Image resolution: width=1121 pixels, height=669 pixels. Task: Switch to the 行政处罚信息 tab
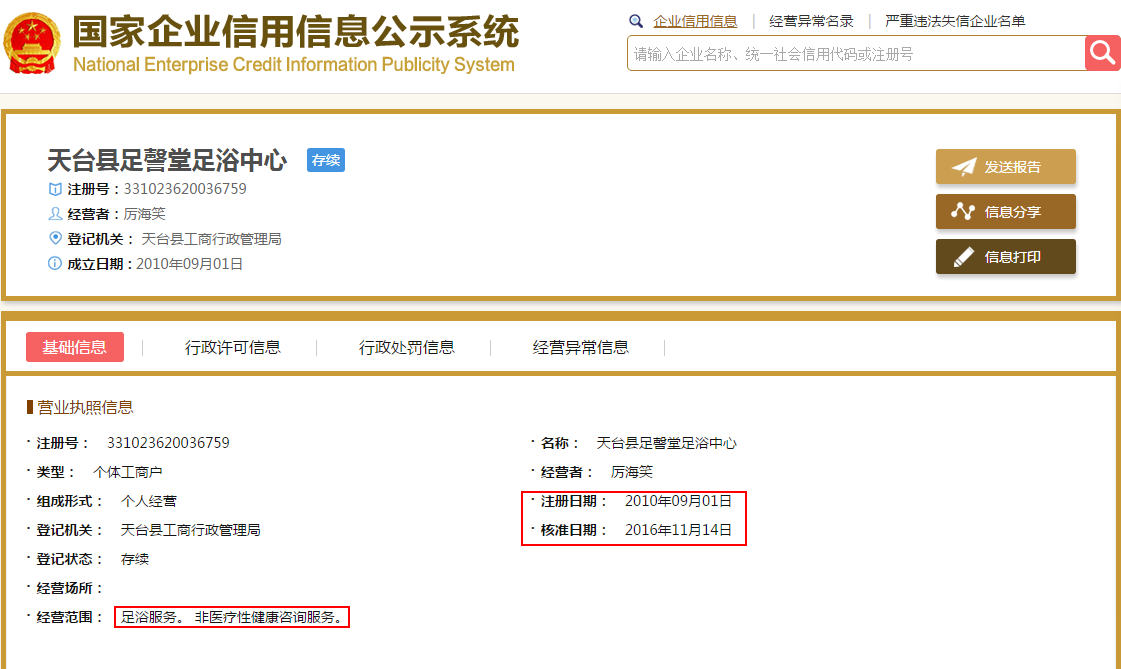[x=407, y=347]
